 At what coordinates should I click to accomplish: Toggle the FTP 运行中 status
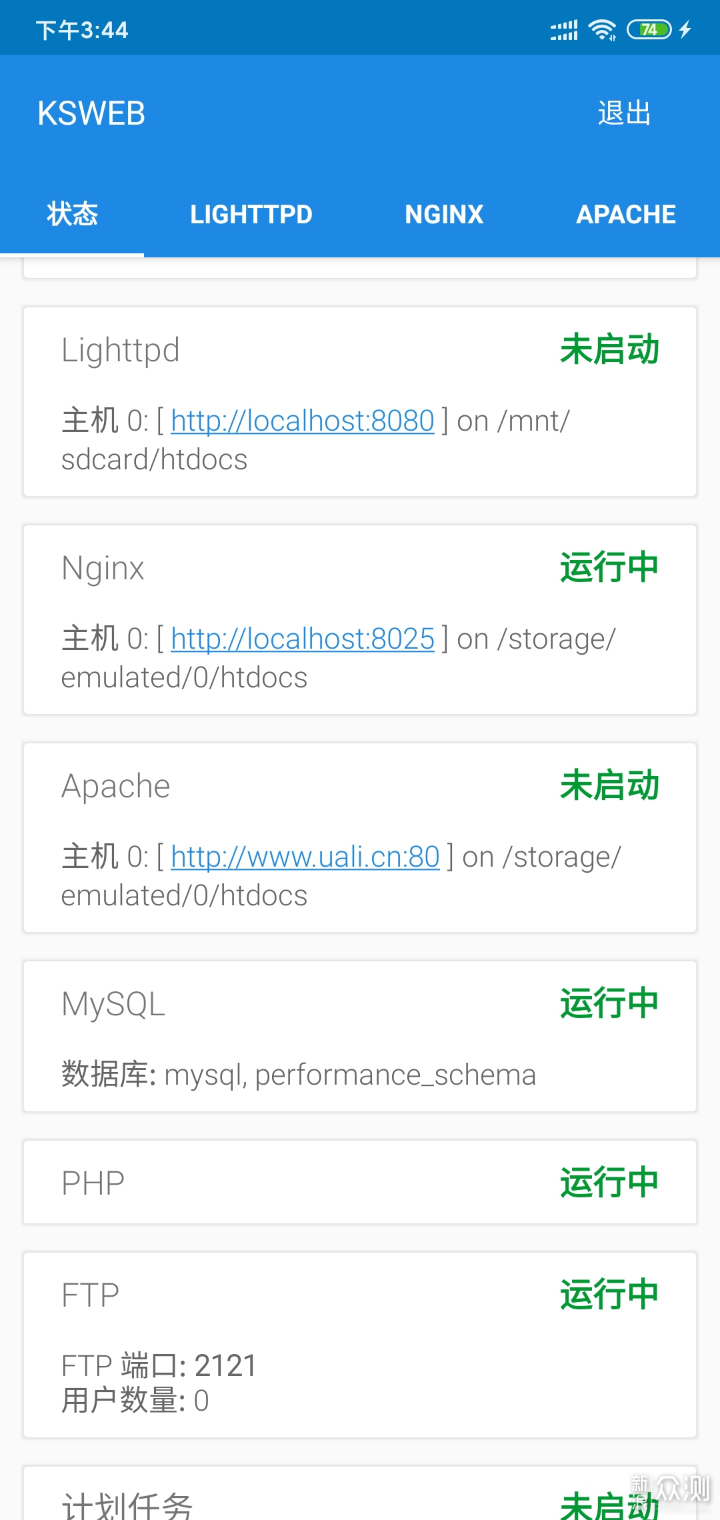[x=609, y=1294]
